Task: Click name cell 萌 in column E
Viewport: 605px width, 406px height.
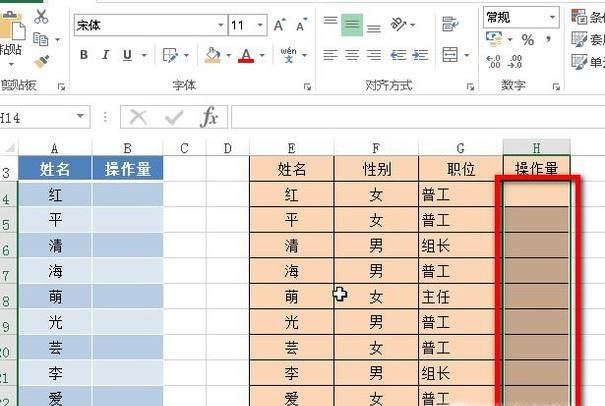Action: tap(291, 297)
